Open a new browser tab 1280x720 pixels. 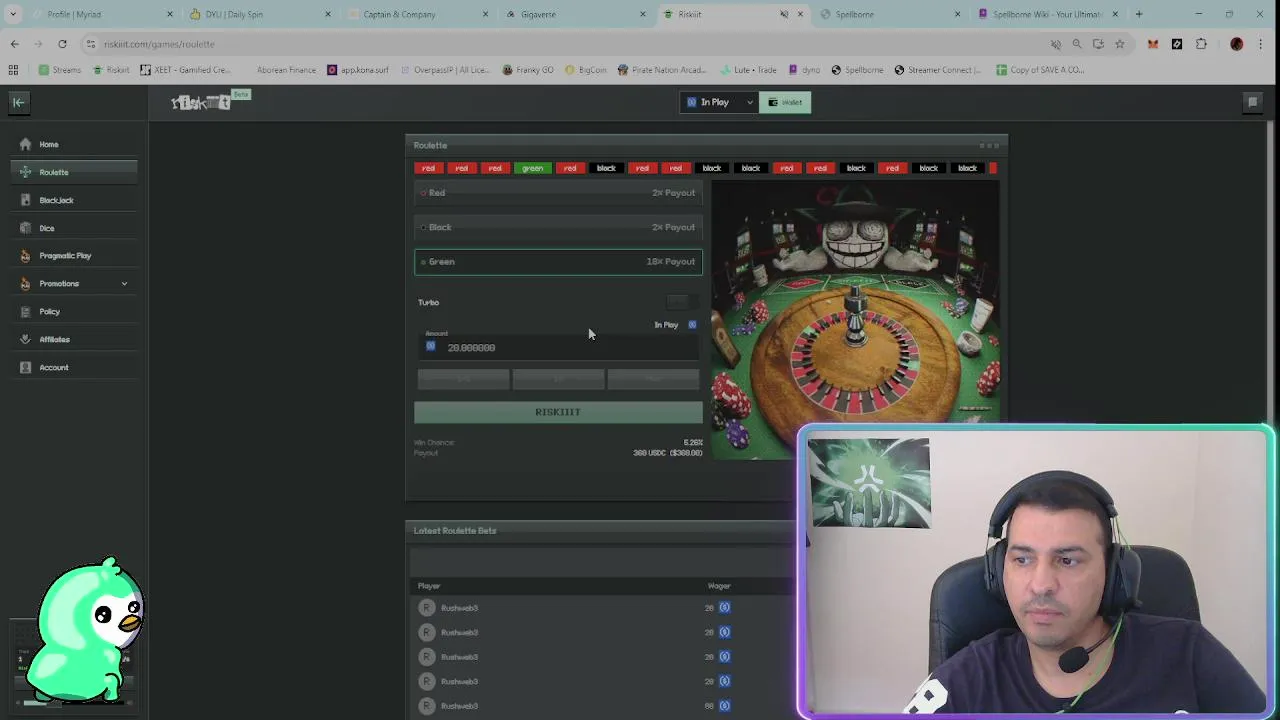pos(1139,14)
